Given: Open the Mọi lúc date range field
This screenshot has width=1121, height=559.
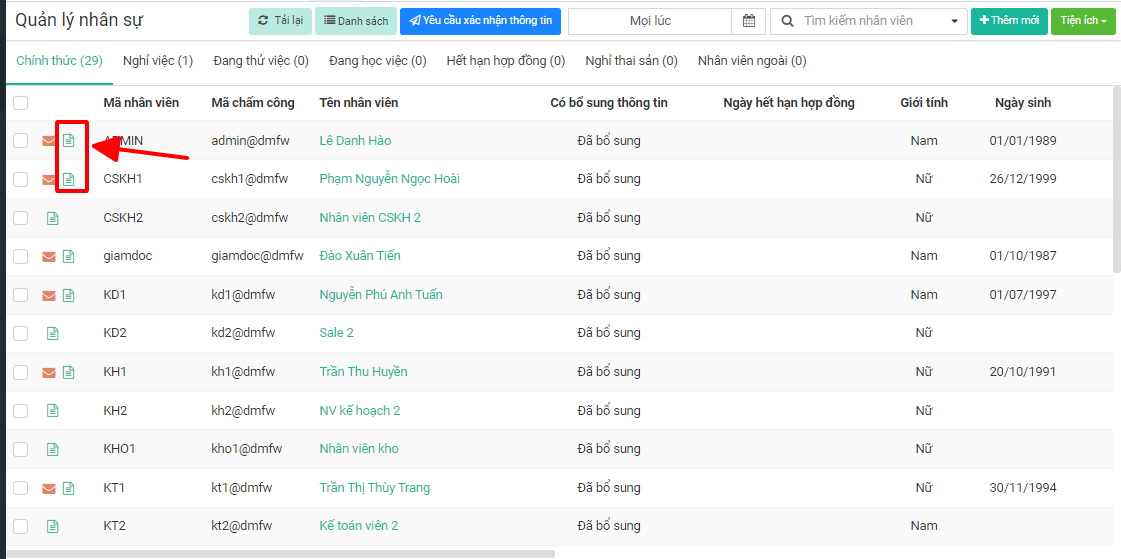Looking at the screenshot, I should [x=650, y=21].
